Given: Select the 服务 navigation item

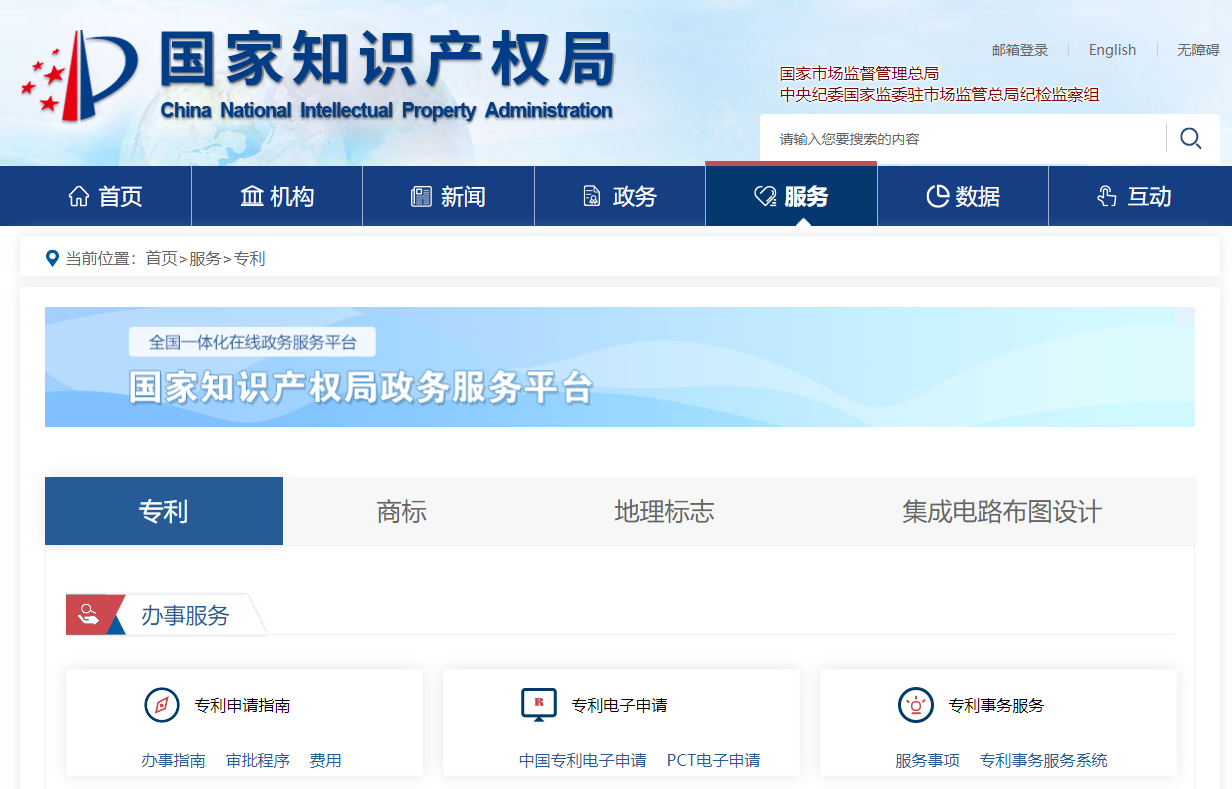Looking at the screenshot, I should point(791,196).
